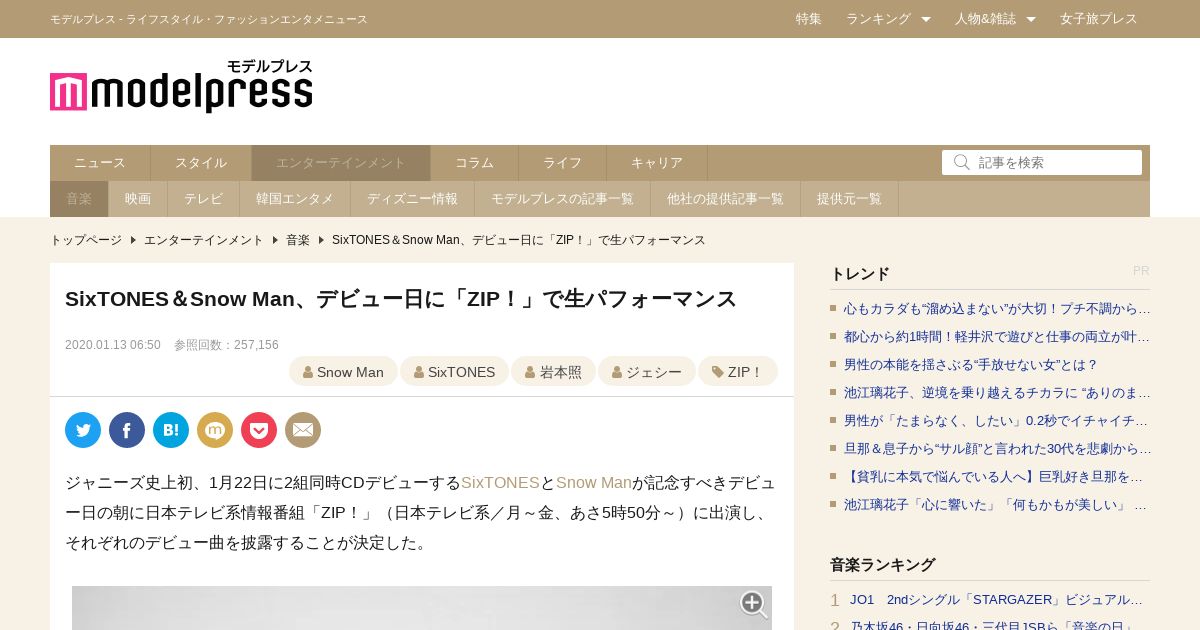Screen dimensions: 1200x630
Task: Go to 音楽 breadcrumb link
Action: [x=298, y=240]
